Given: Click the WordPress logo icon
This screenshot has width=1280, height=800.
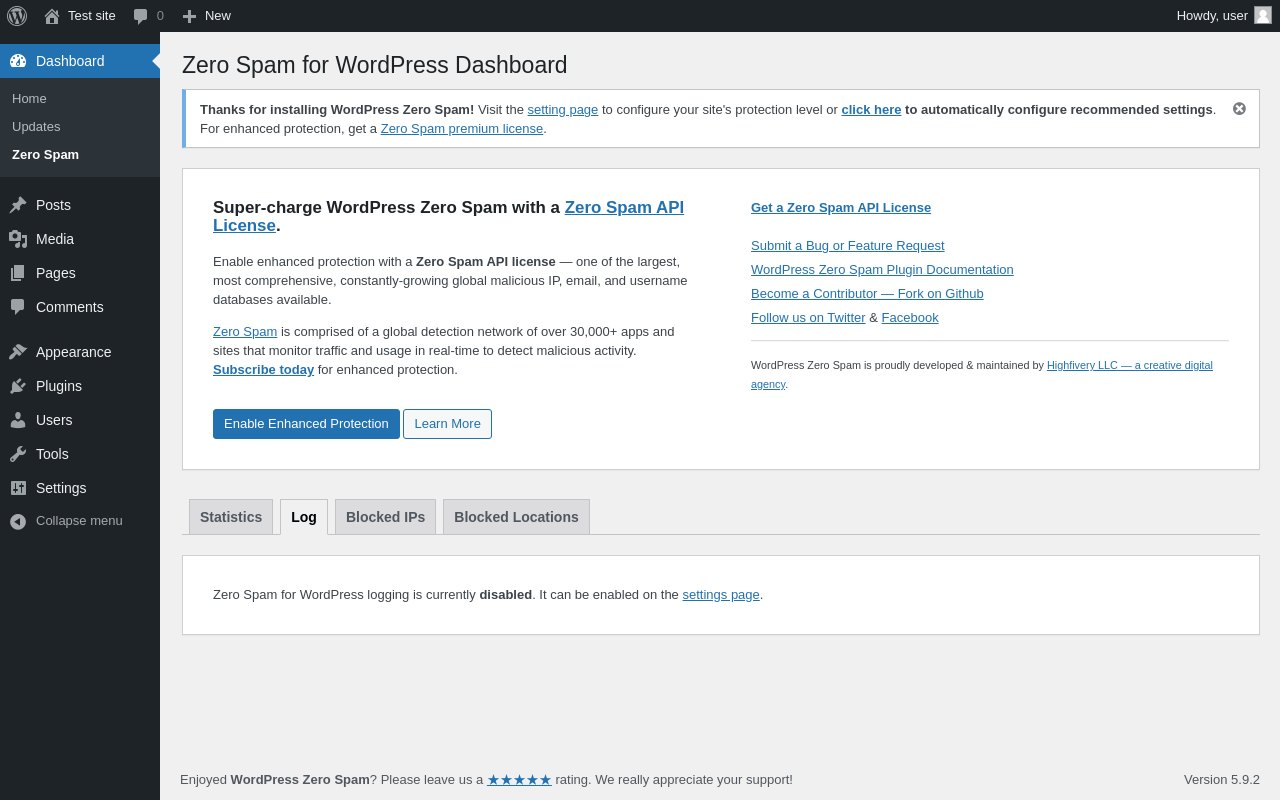Looking at the screenshot, I should [x=17, y=16].
